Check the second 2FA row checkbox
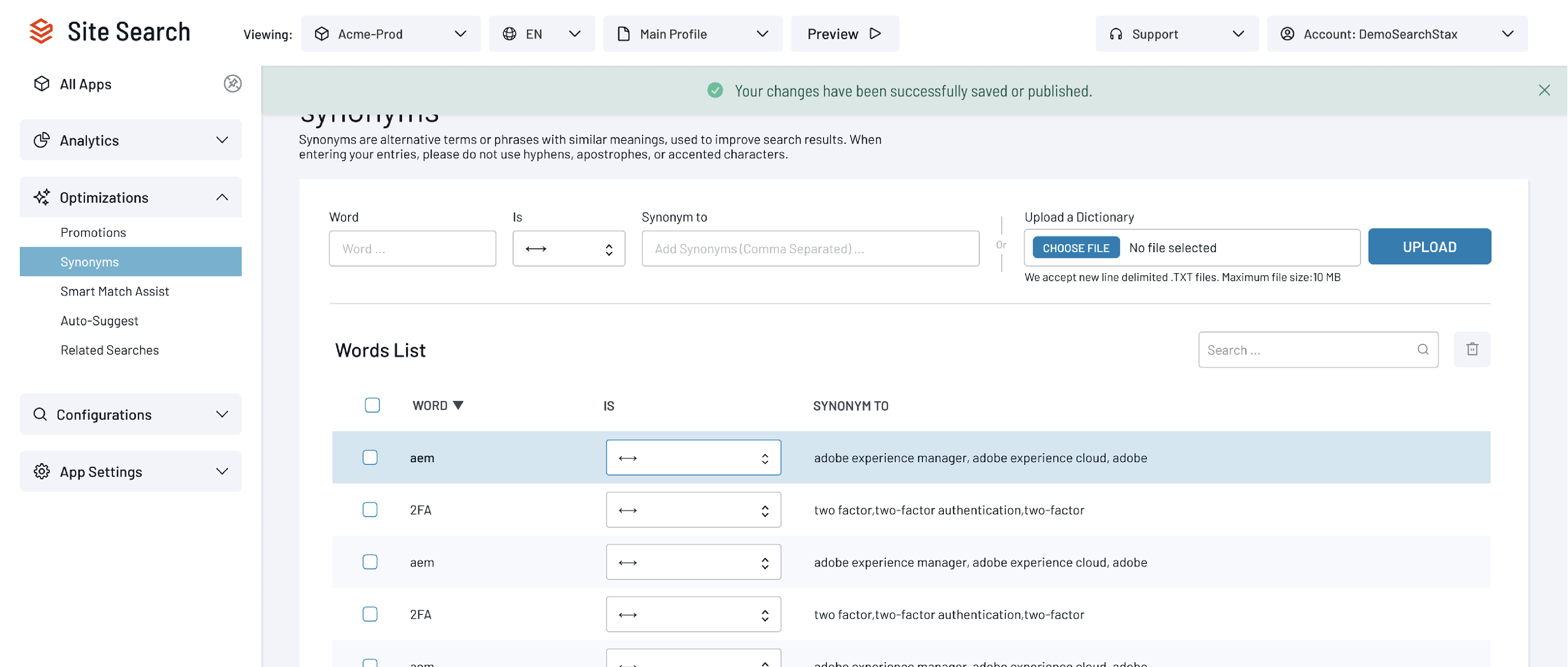The height and width of the screenshot is (667, 1568). [x=370, y=614]
